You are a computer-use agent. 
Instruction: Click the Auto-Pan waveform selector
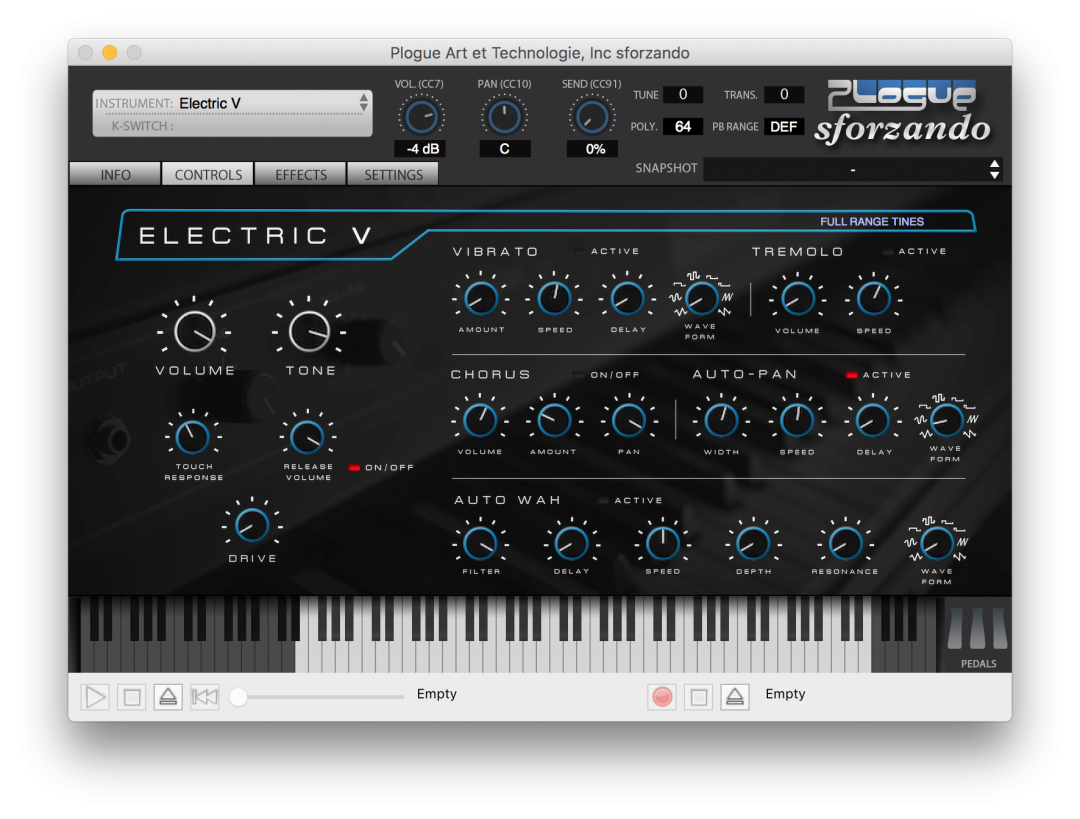(x=946, y=421)
